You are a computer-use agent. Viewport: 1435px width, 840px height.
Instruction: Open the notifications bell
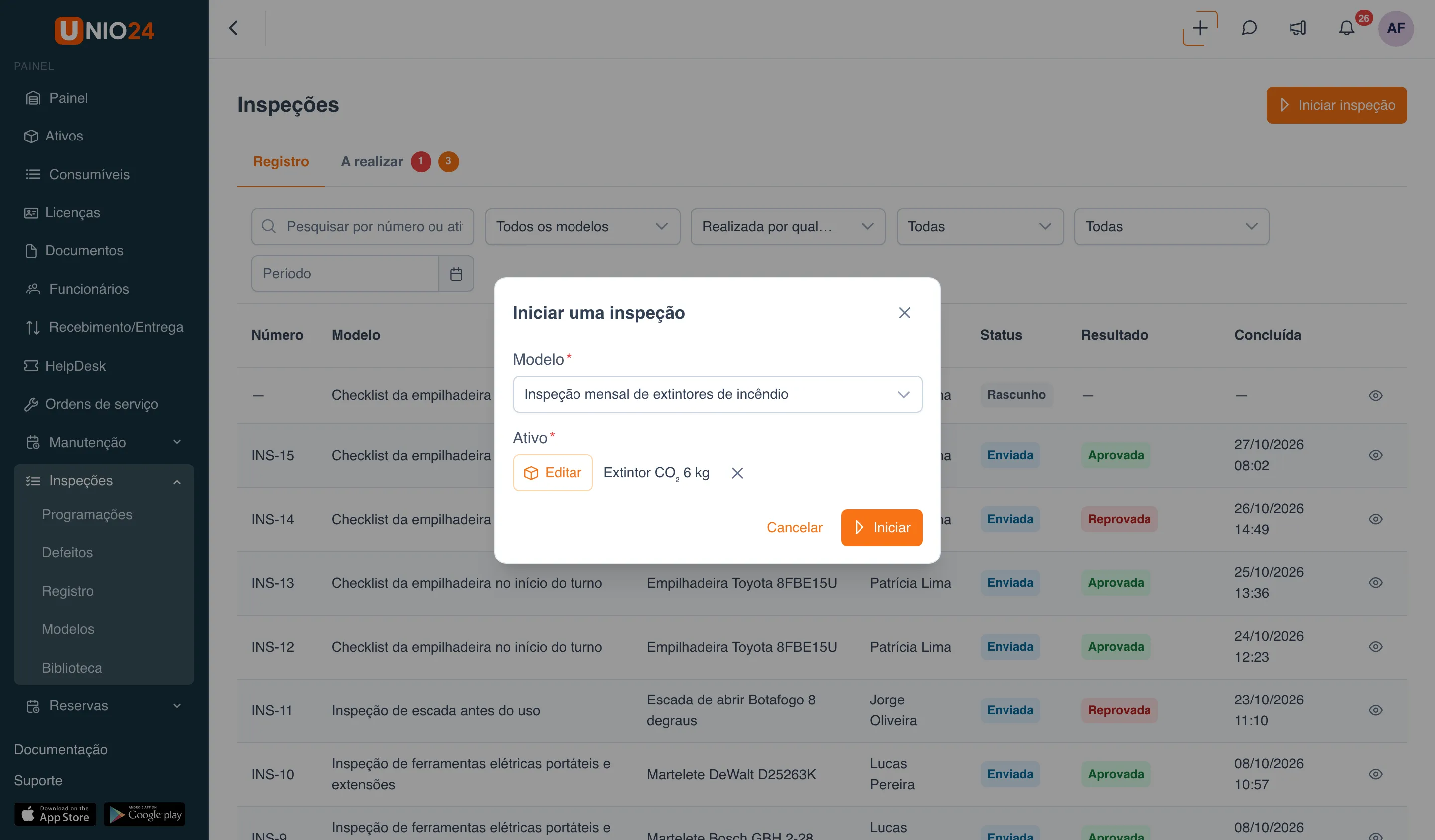coord(1346,28)
